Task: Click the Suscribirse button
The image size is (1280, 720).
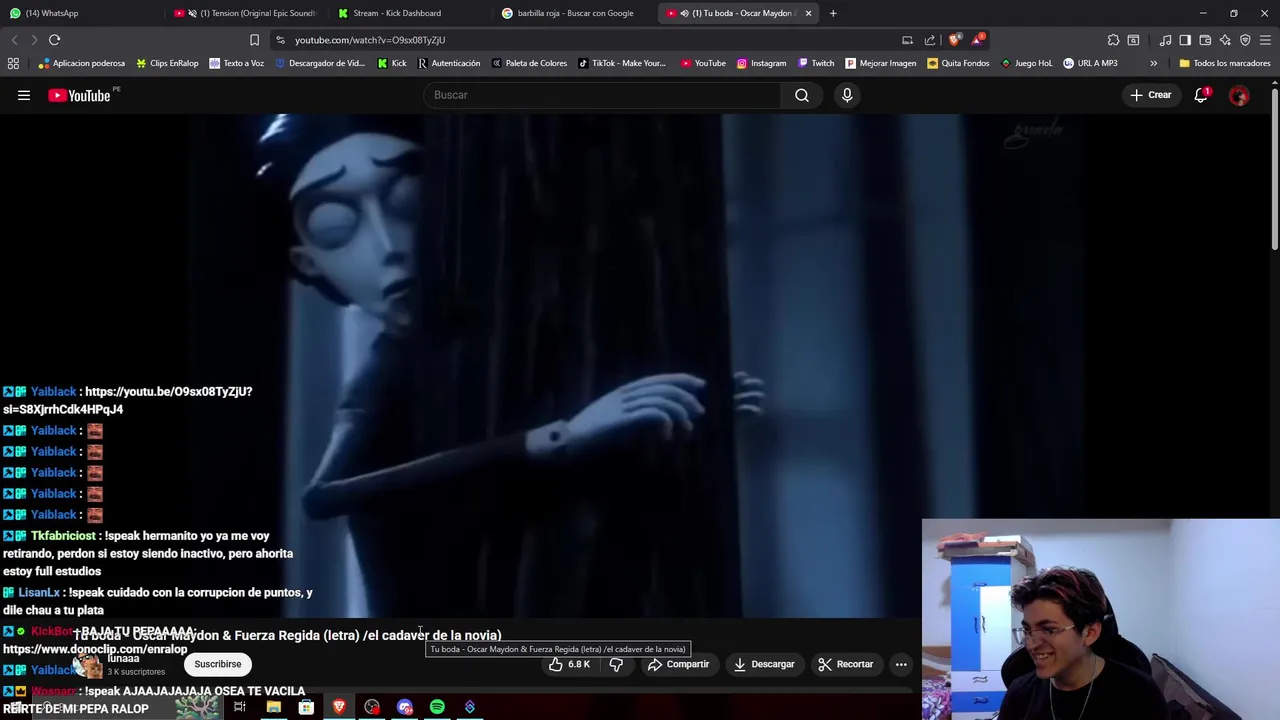Action: pyautogui.click(x=218, y=664)
